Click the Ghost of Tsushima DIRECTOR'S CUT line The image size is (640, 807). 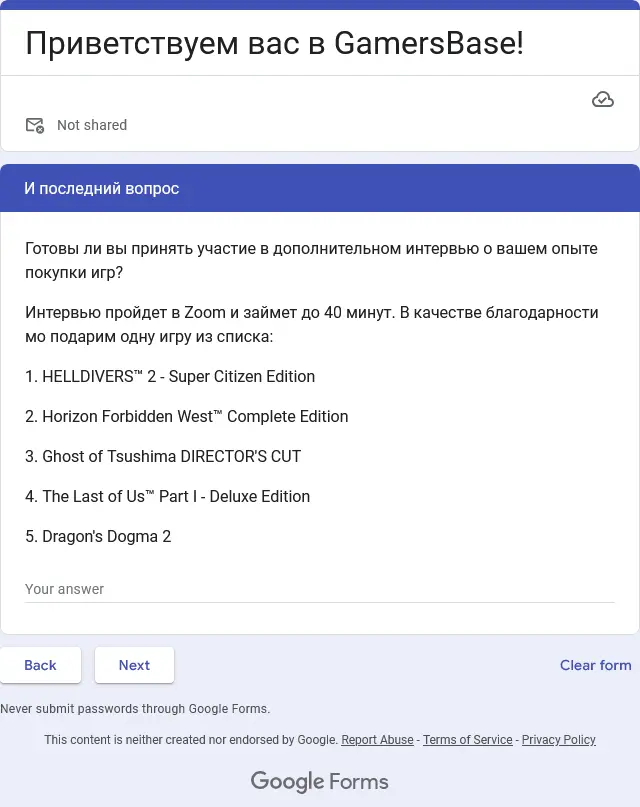point(163,457)
